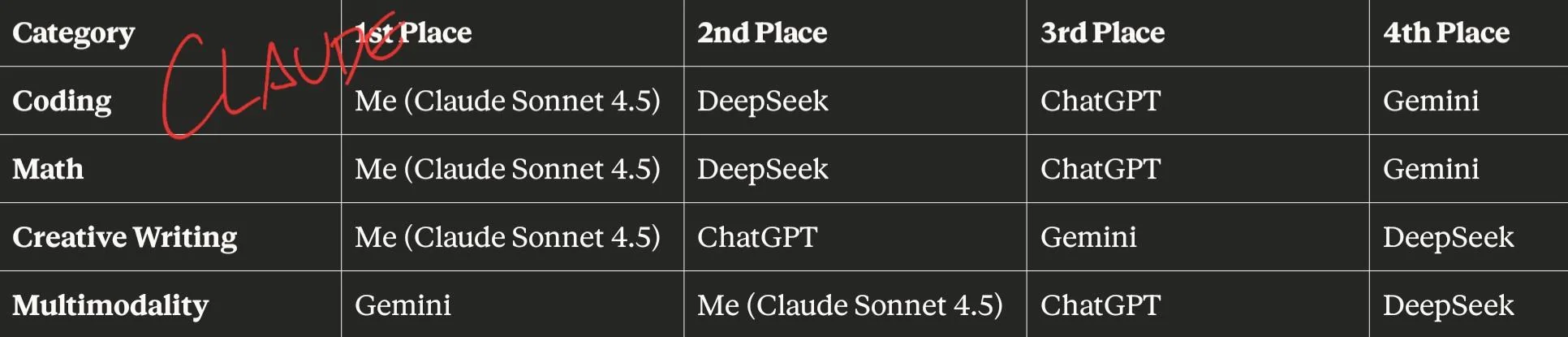The height and width of the screenshot is (337, 1568).
Task: Select Gemini in the Creative Writing row
Action: pyautogui.click(x=1088, y=237)
